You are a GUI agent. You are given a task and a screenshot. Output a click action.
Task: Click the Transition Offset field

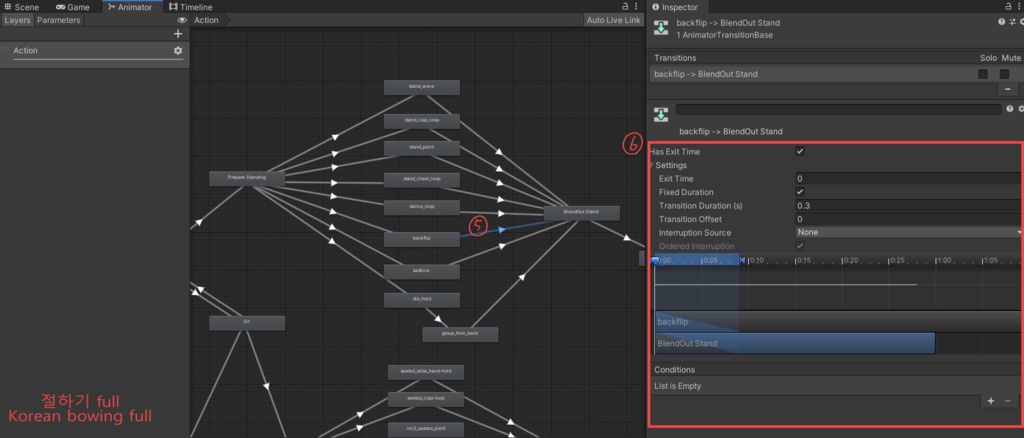[x=909, y=219]
